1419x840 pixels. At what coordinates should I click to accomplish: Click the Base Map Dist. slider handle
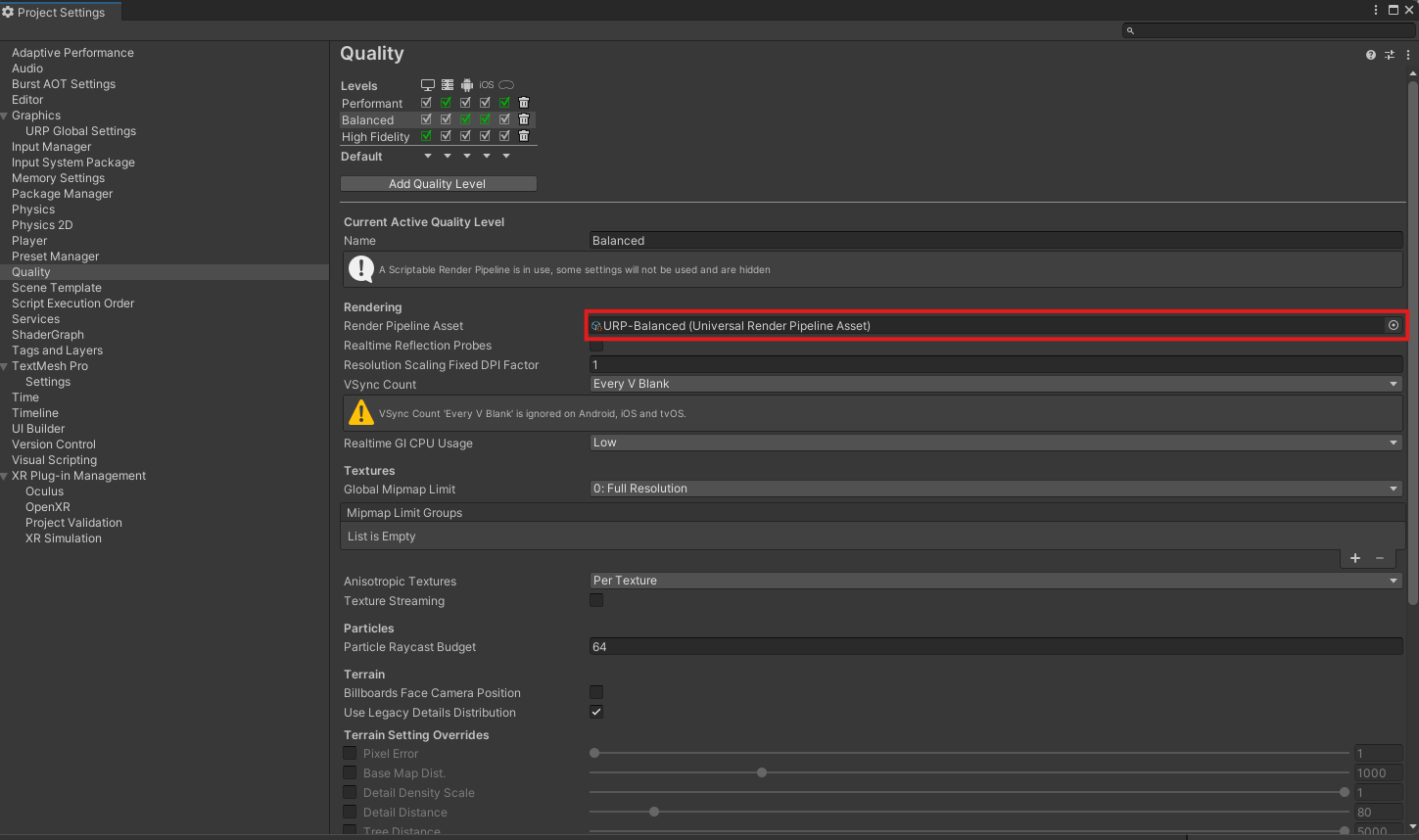point(762,772)
